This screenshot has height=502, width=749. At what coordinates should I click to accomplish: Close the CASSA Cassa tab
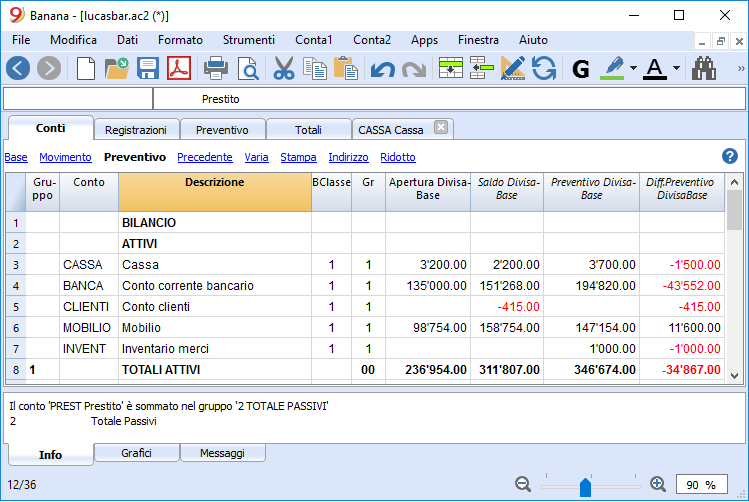441,128
